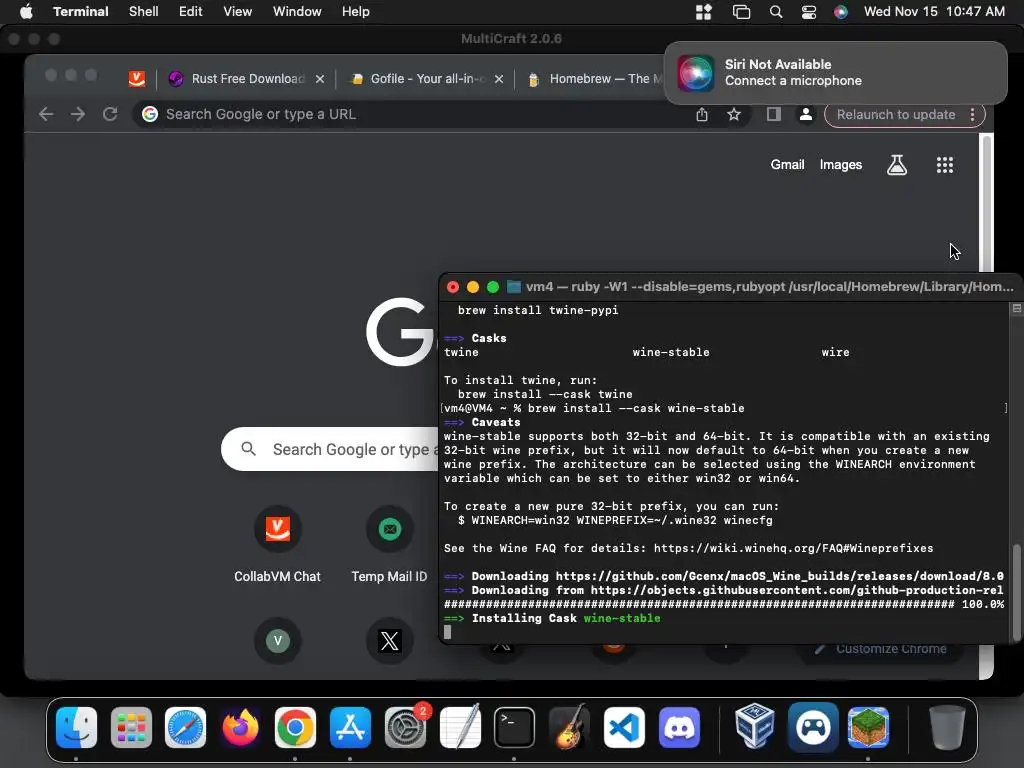Open System Settings with badge in Dock
This screenshot has height=768, width=1024.
tap(406, 727)
